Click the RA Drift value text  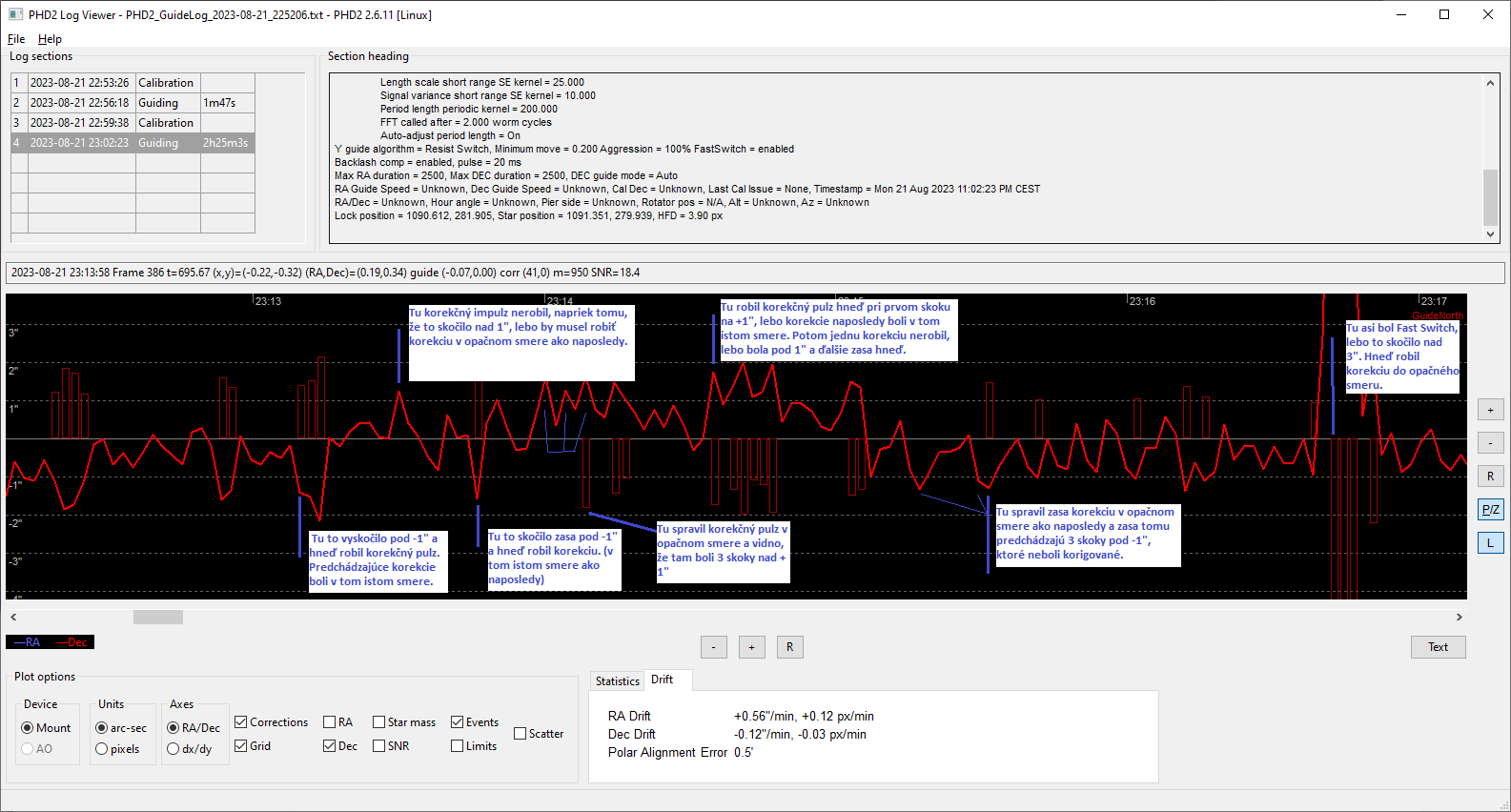click(804, 716)
